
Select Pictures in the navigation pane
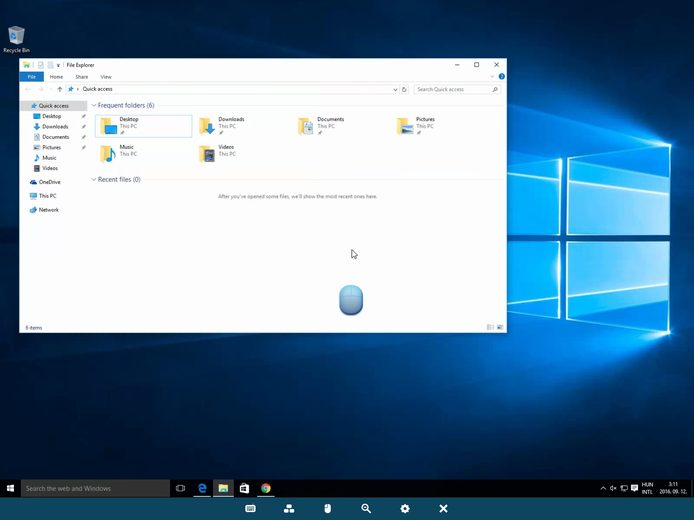coord(51,147)
